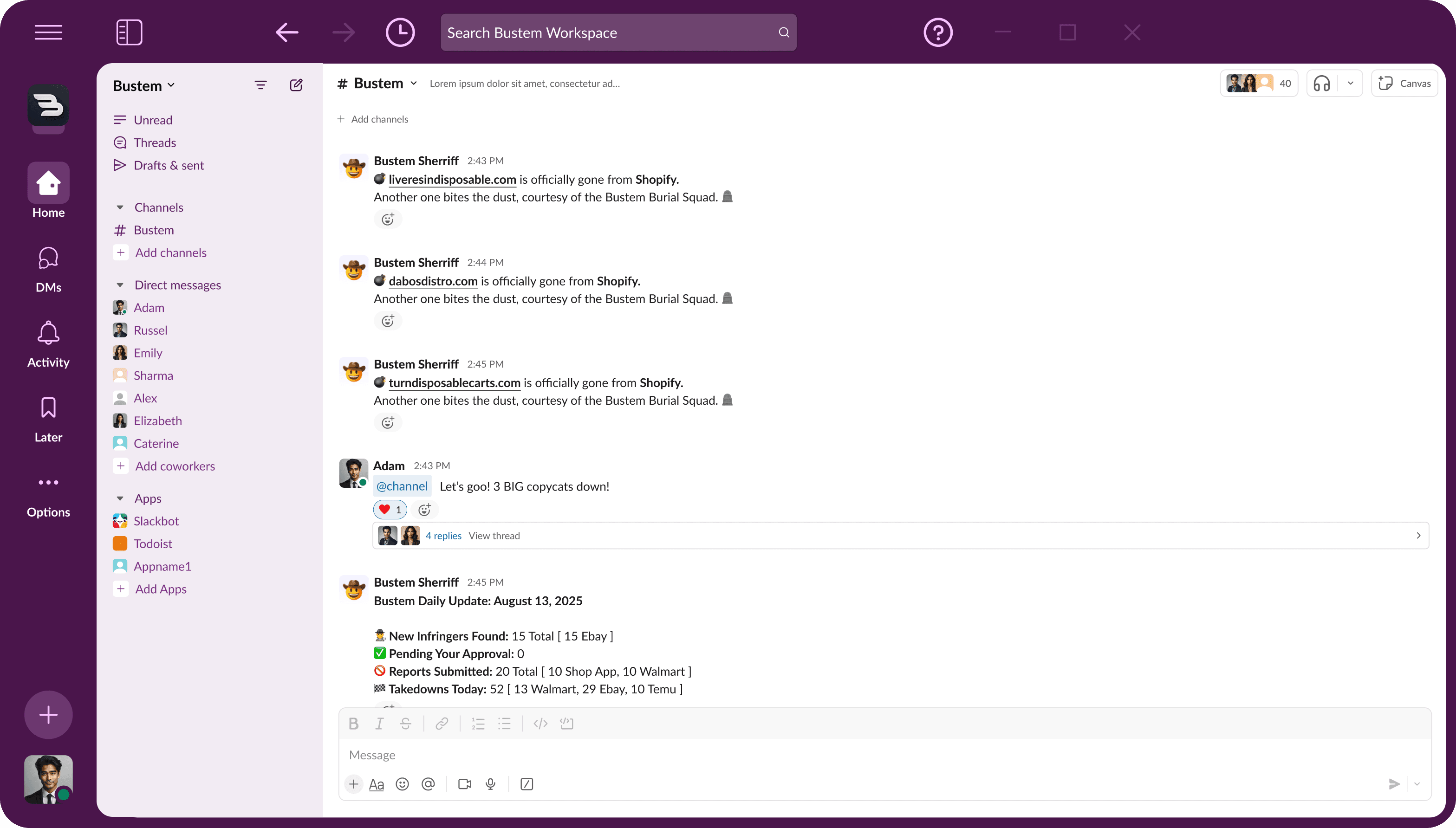Open the Bustem workspace name dropdown
The width and height of the screenshot is (1456, 828).
click(x=144, y=86)
